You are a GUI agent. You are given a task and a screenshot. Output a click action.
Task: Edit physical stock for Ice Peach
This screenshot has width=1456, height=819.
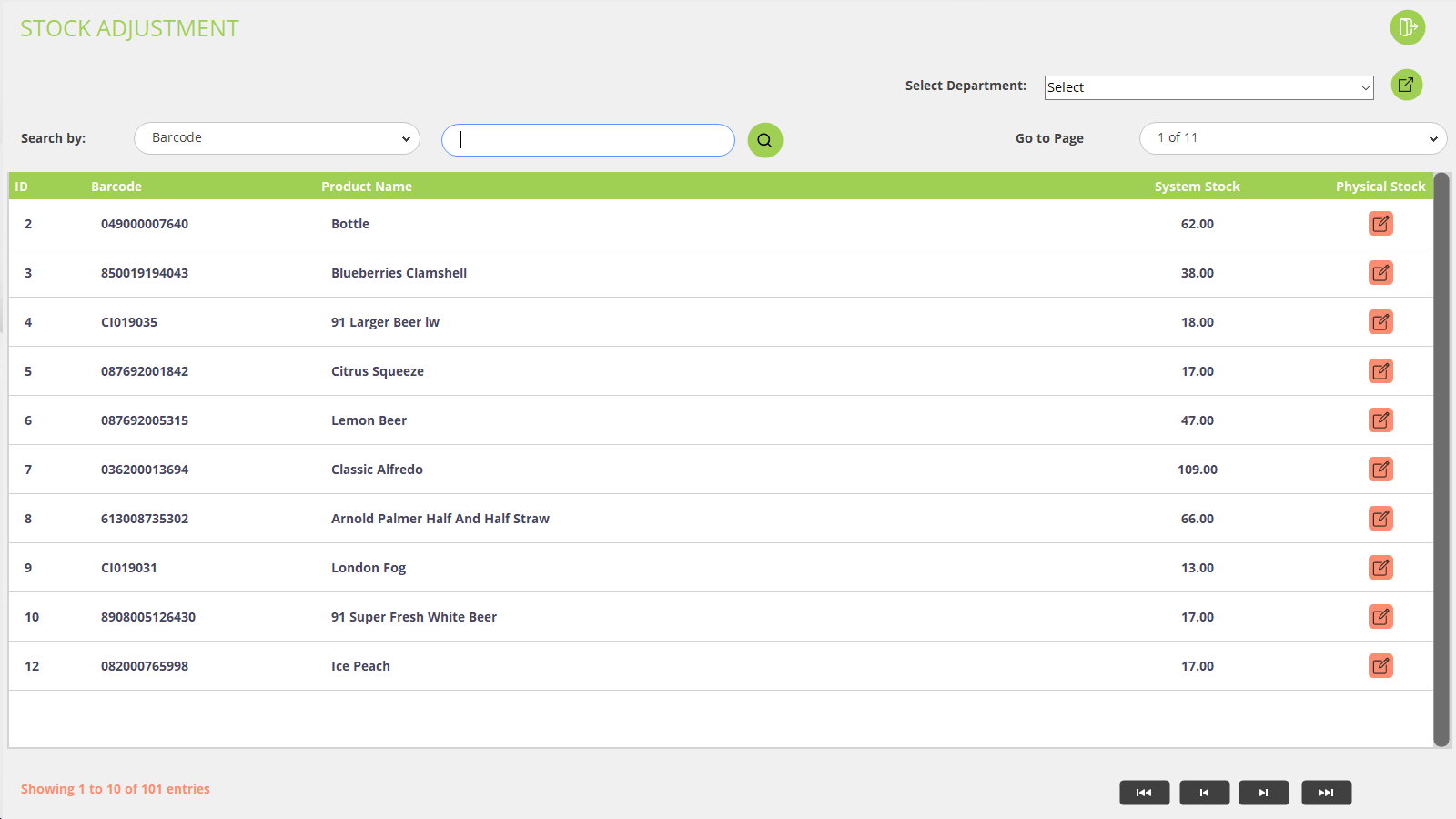tap(1380, 666)
